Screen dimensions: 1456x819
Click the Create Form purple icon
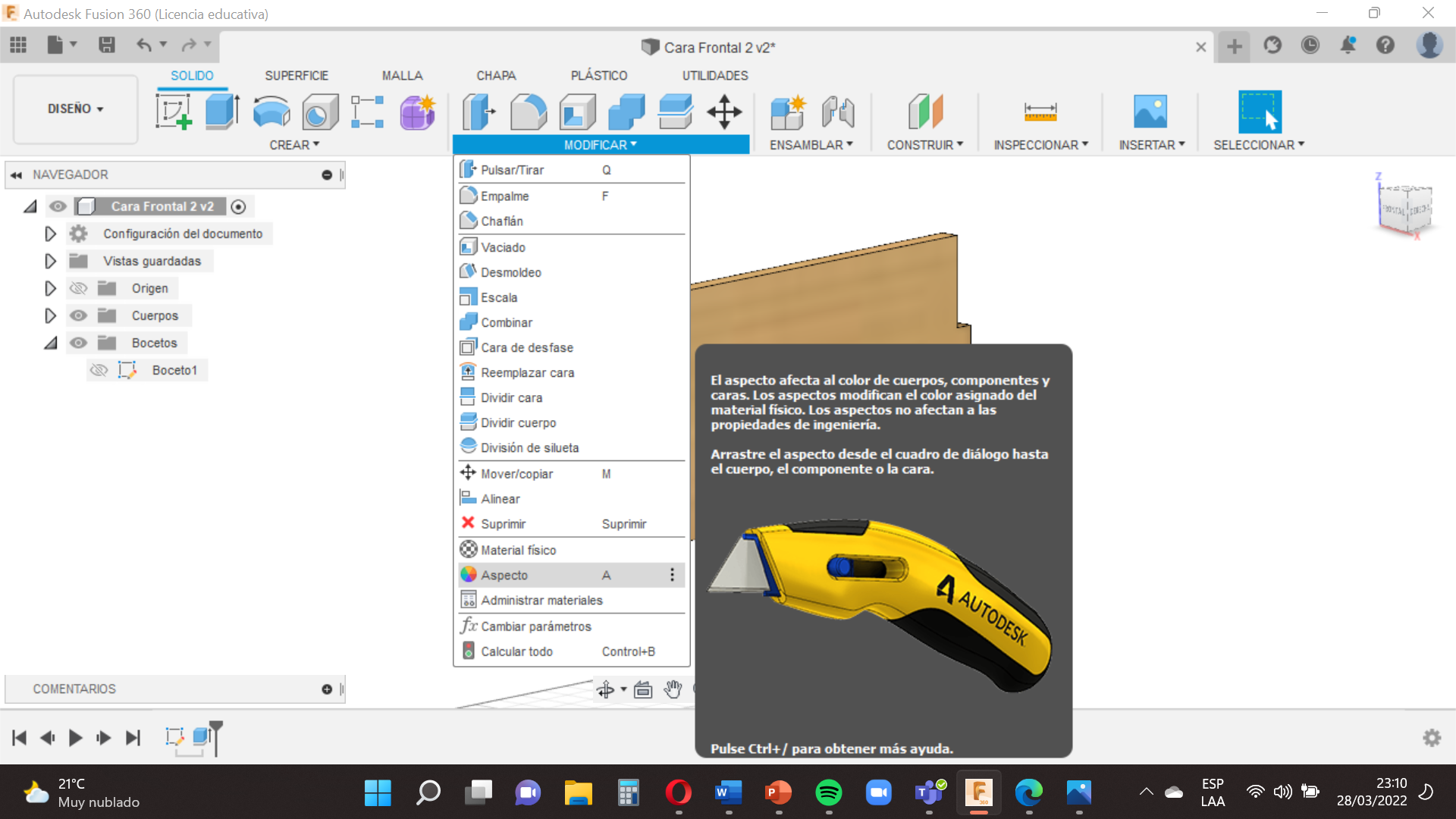pos(417,111)
